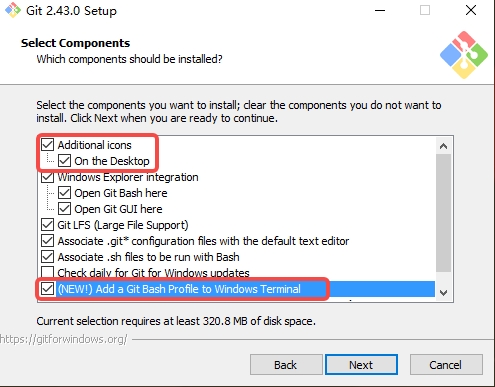This screenshot has width=495, height=387.
Task: Uncheck Associate .sh files with Bash
Action: point(48,257)
